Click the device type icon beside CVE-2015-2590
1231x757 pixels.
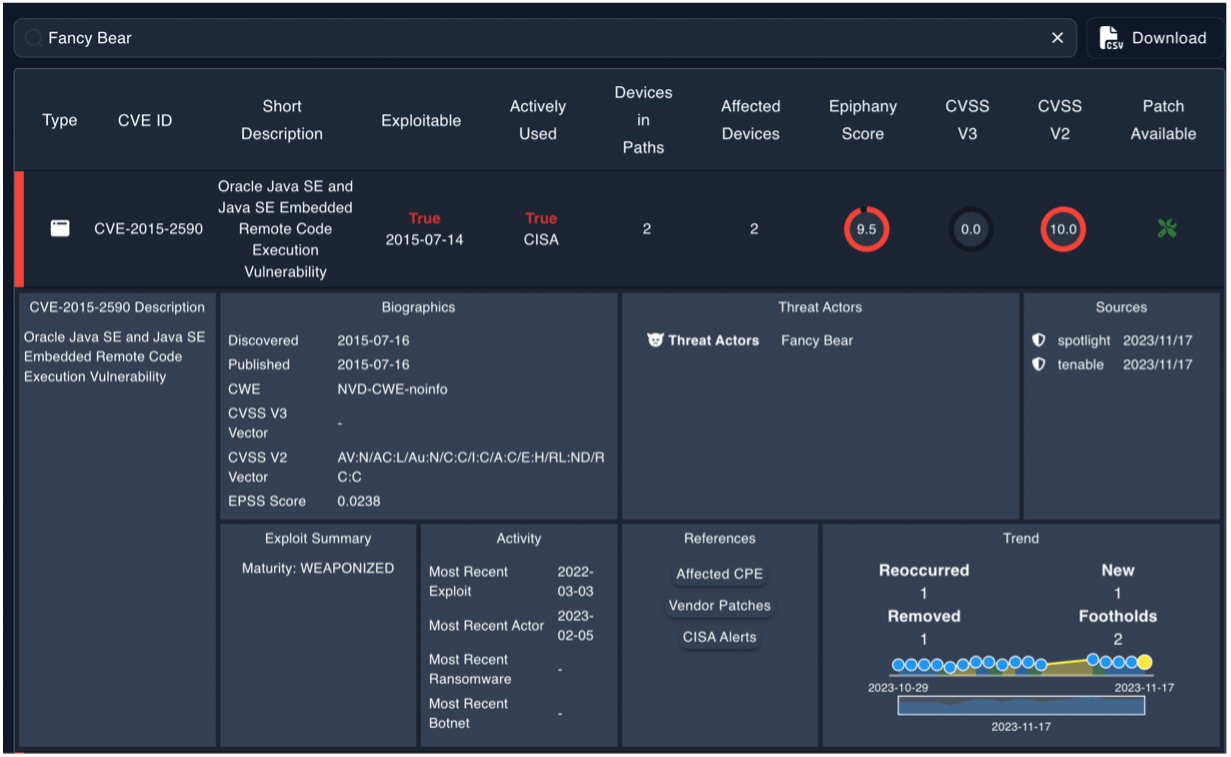coord(60,228)
